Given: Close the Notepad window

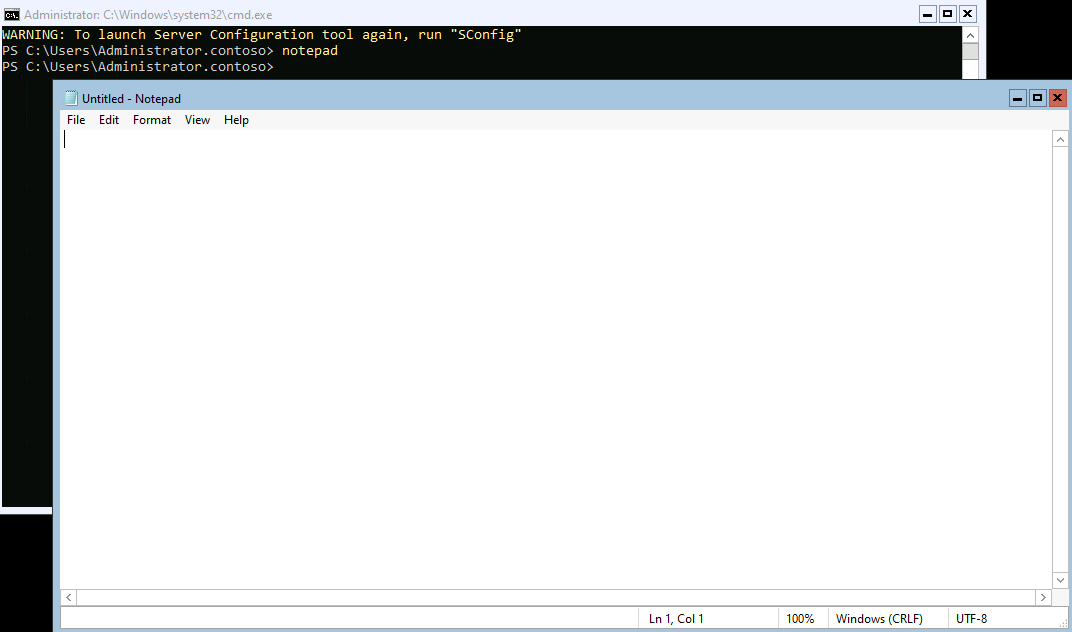Looking at the screenshot, I should 1057,98.
